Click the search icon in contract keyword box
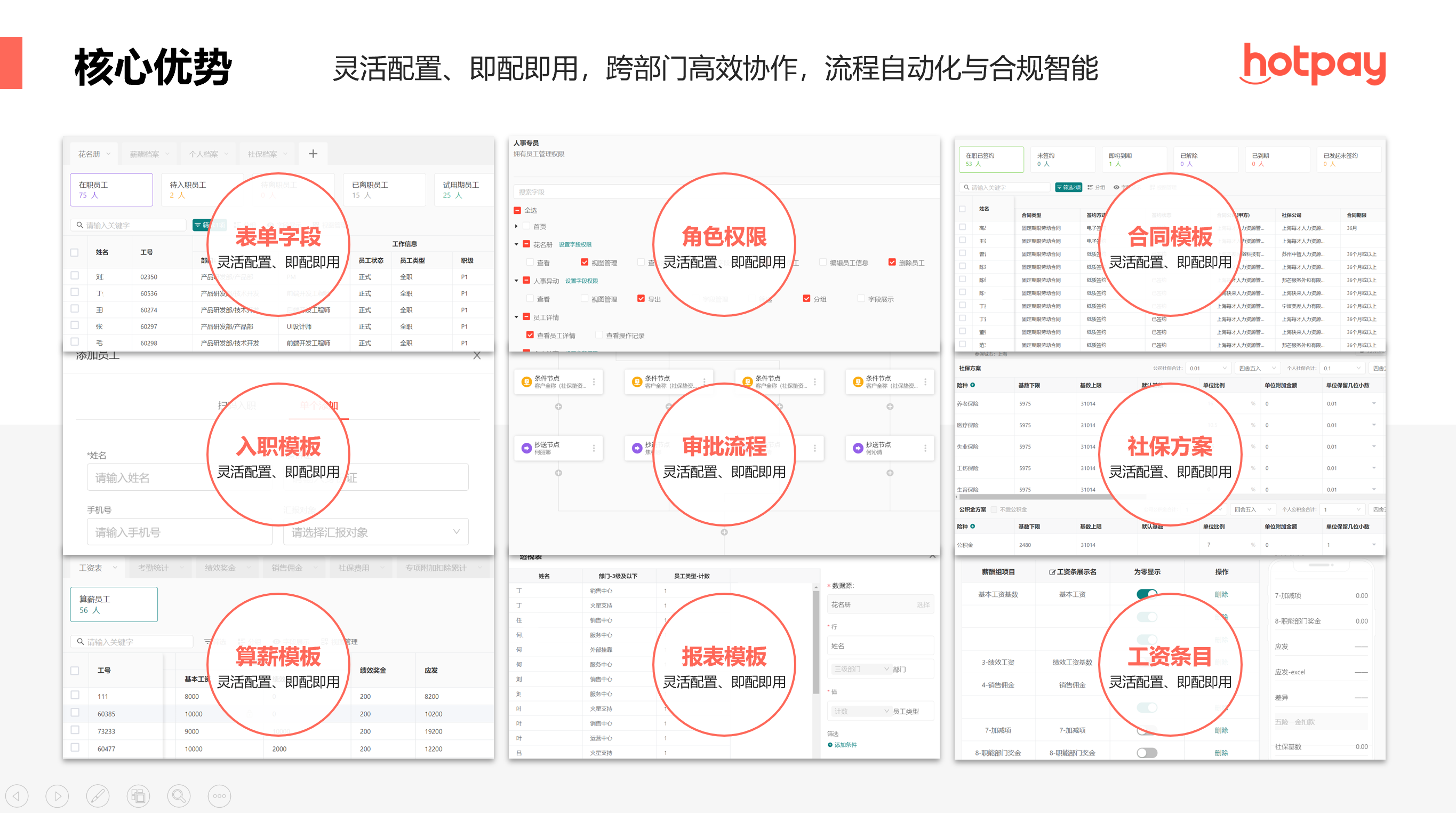1456x813 pixels. [x=967, y=187]
